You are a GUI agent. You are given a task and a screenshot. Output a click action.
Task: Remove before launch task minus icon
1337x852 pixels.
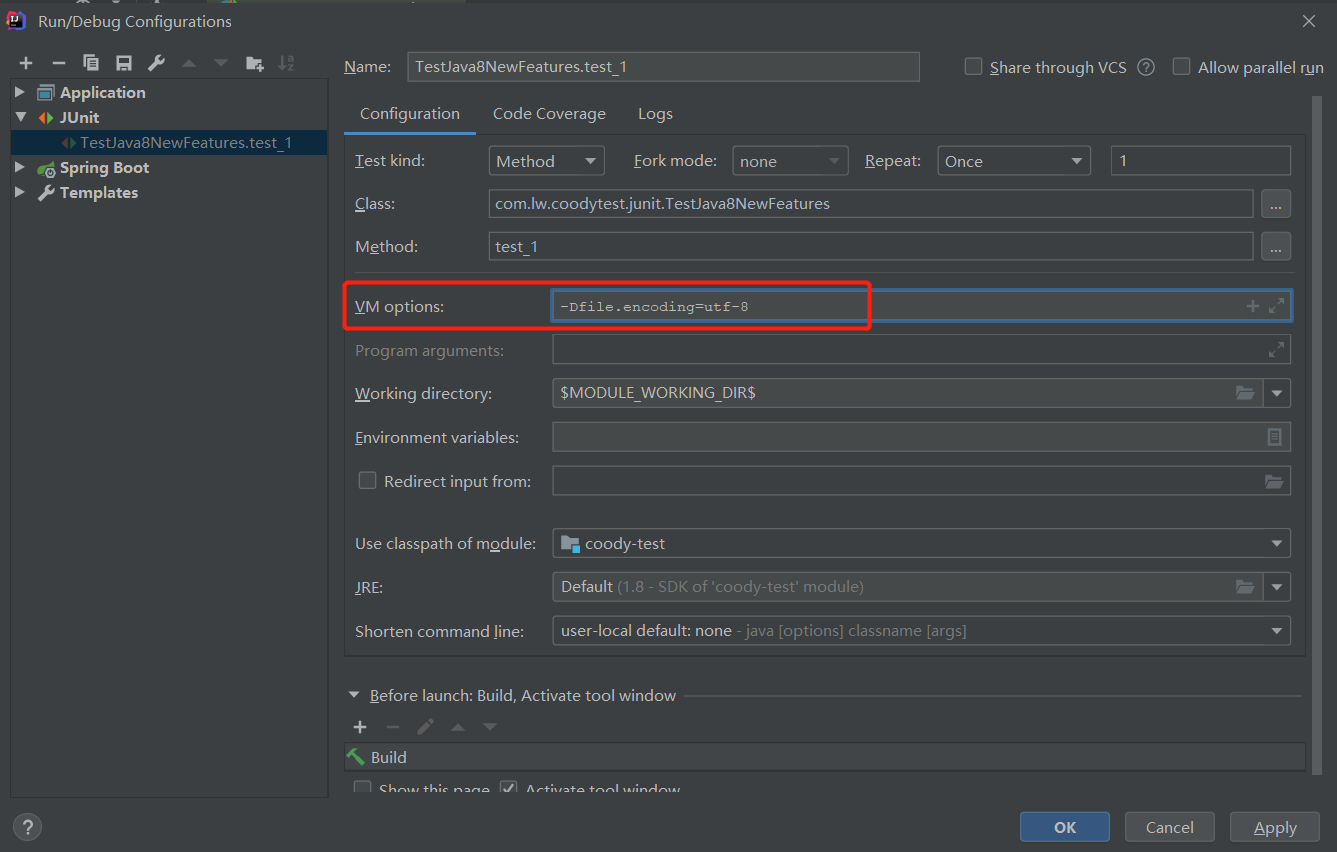pyautogui.click(x=393, y=727)
